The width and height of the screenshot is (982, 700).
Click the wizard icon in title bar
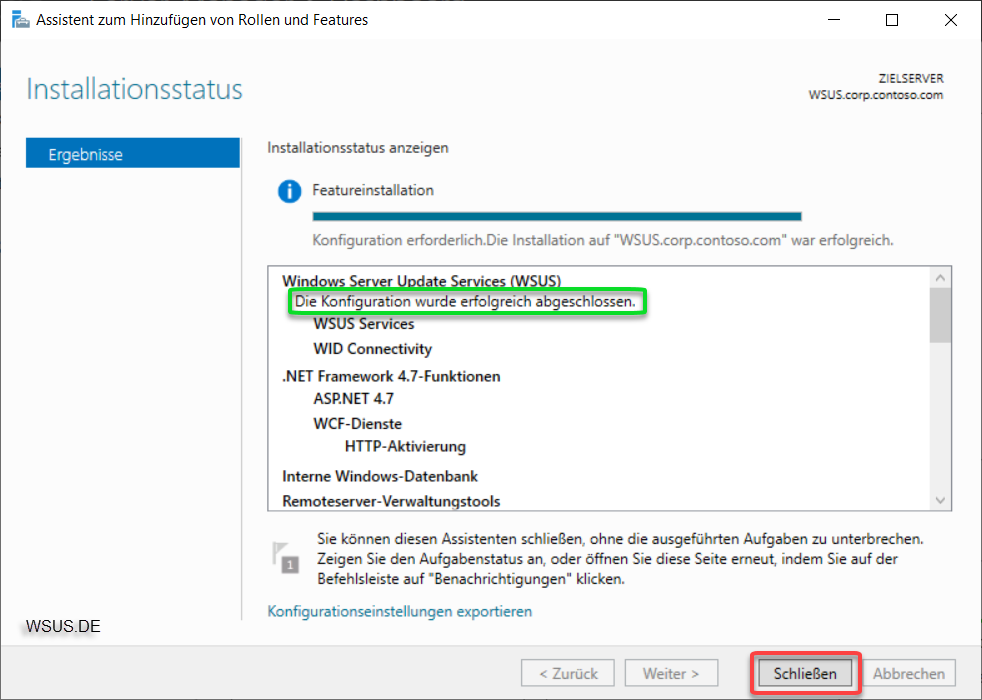[20, 20]
